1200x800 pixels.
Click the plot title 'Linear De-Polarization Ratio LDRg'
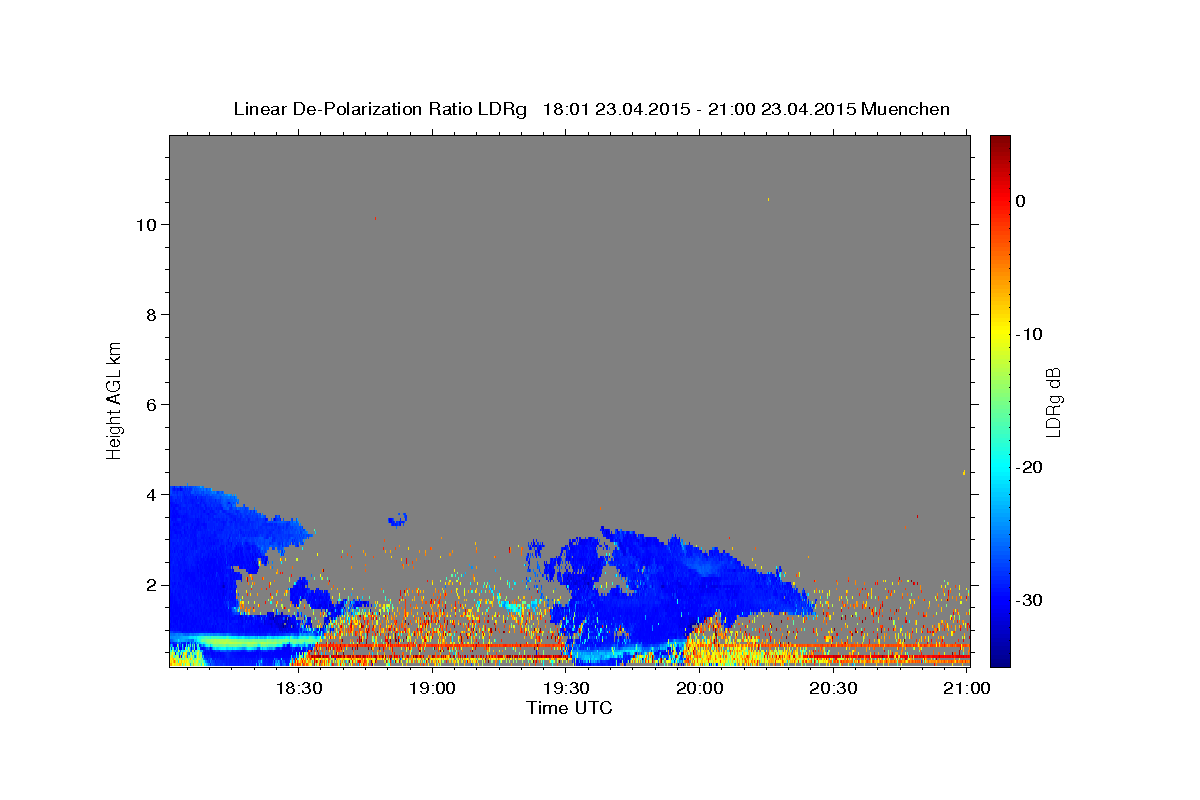tap(380, 109)
